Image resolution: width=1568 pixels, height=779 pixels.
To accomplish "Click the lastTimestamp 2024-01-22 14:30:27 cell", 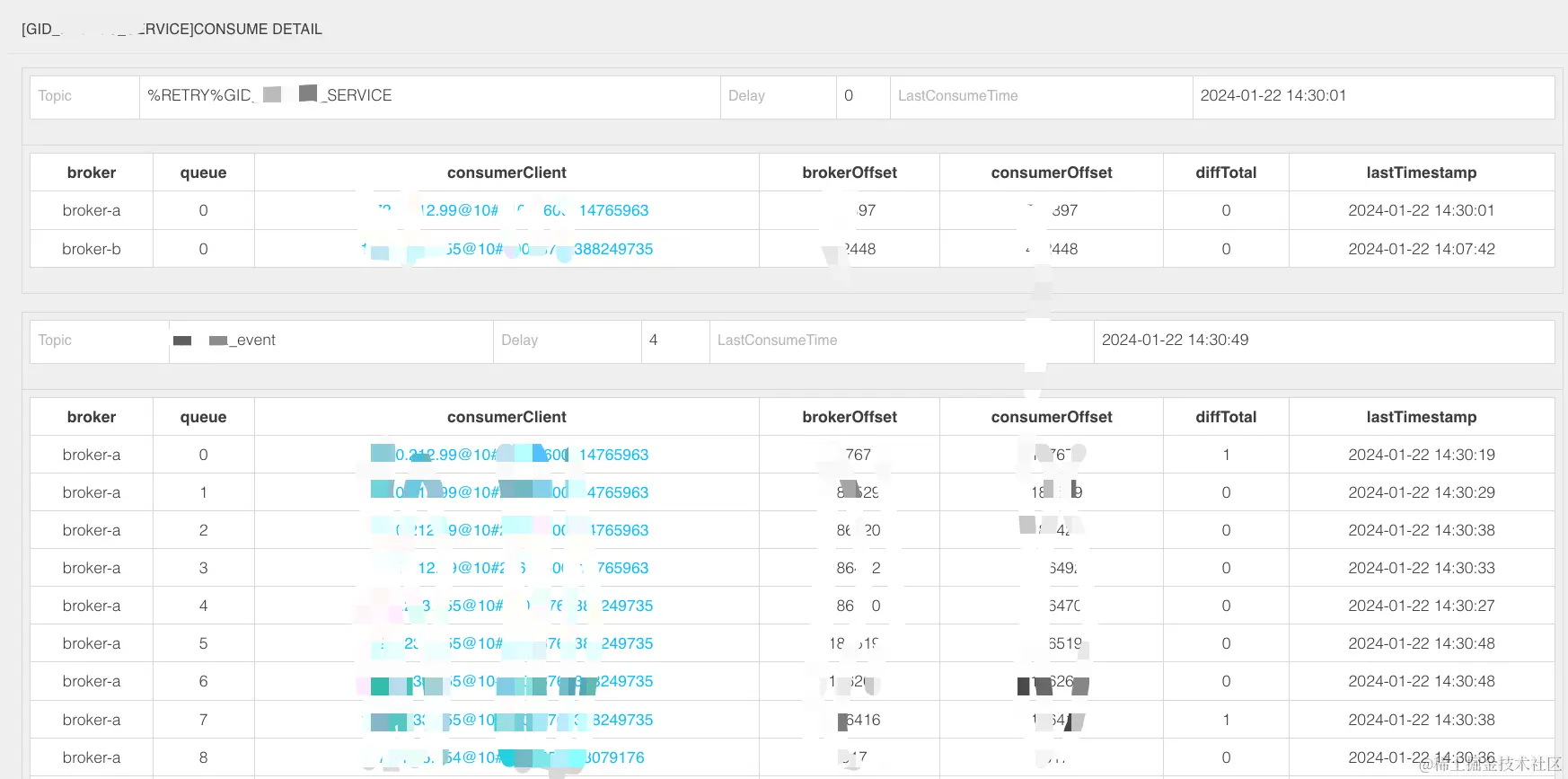I will pos(1422,606).
